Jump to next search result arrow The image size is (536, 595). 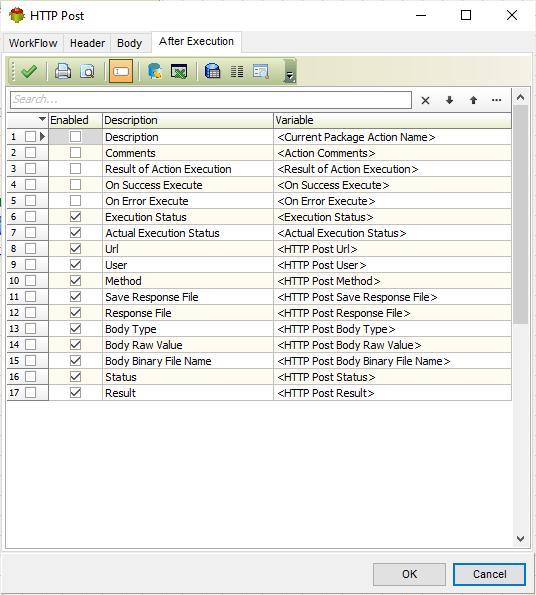pos(450,100)
